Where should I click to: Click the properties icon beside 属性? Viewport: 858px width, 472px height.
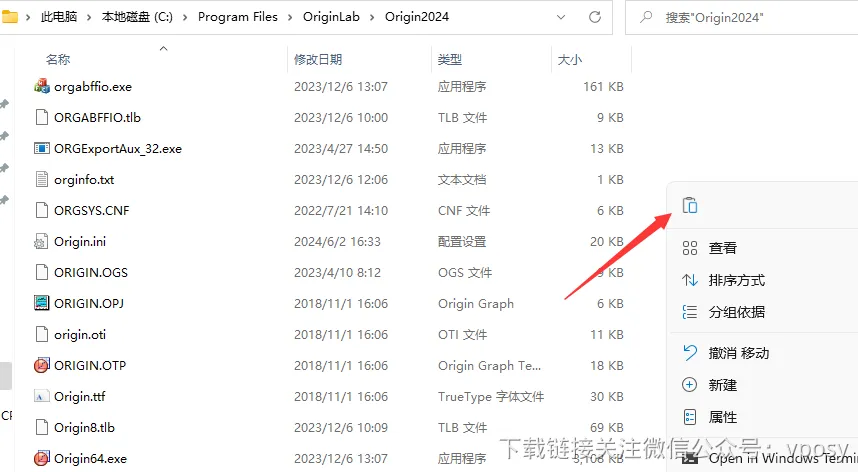click(689, 417)
